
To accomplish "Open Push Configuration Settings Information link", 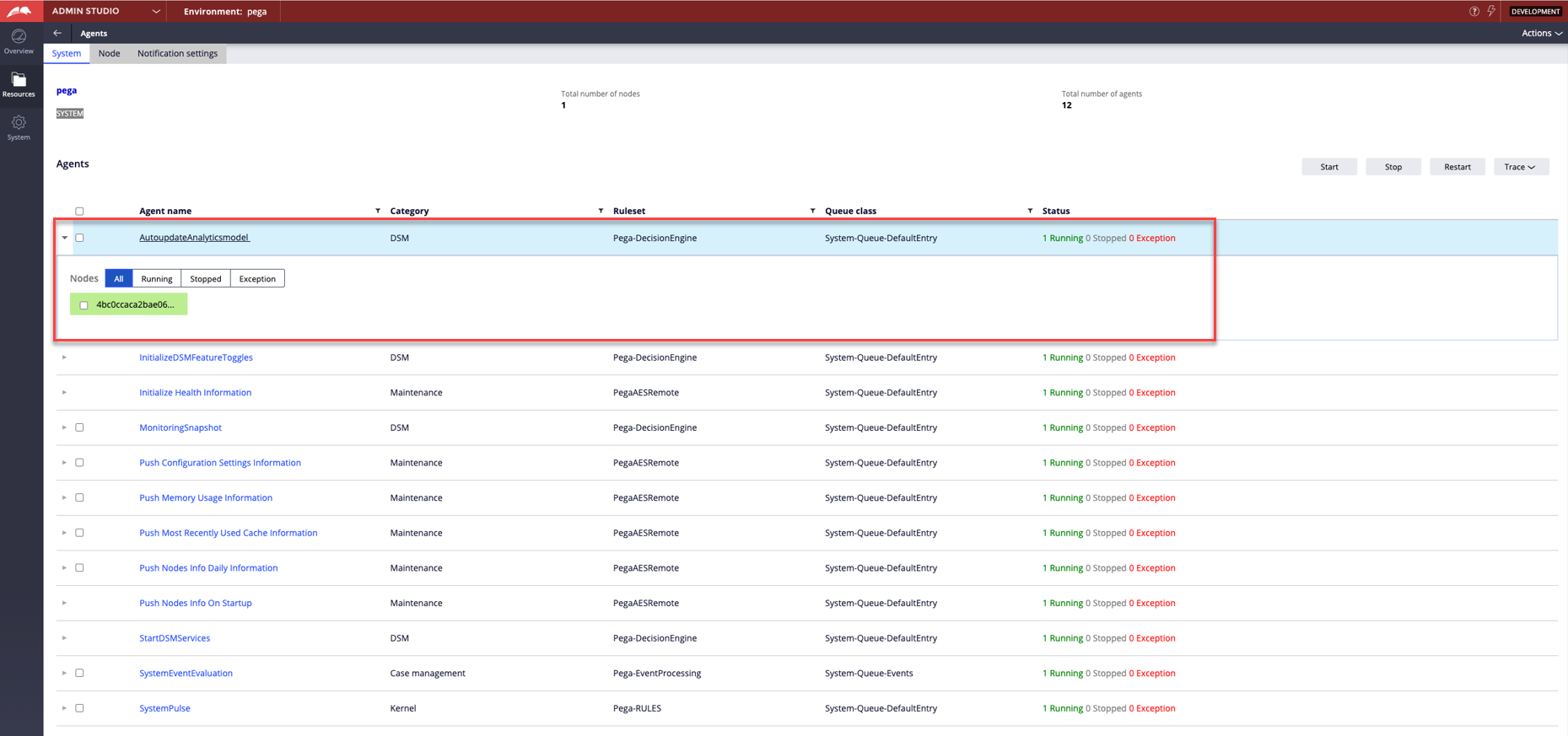I will (220, 463).
